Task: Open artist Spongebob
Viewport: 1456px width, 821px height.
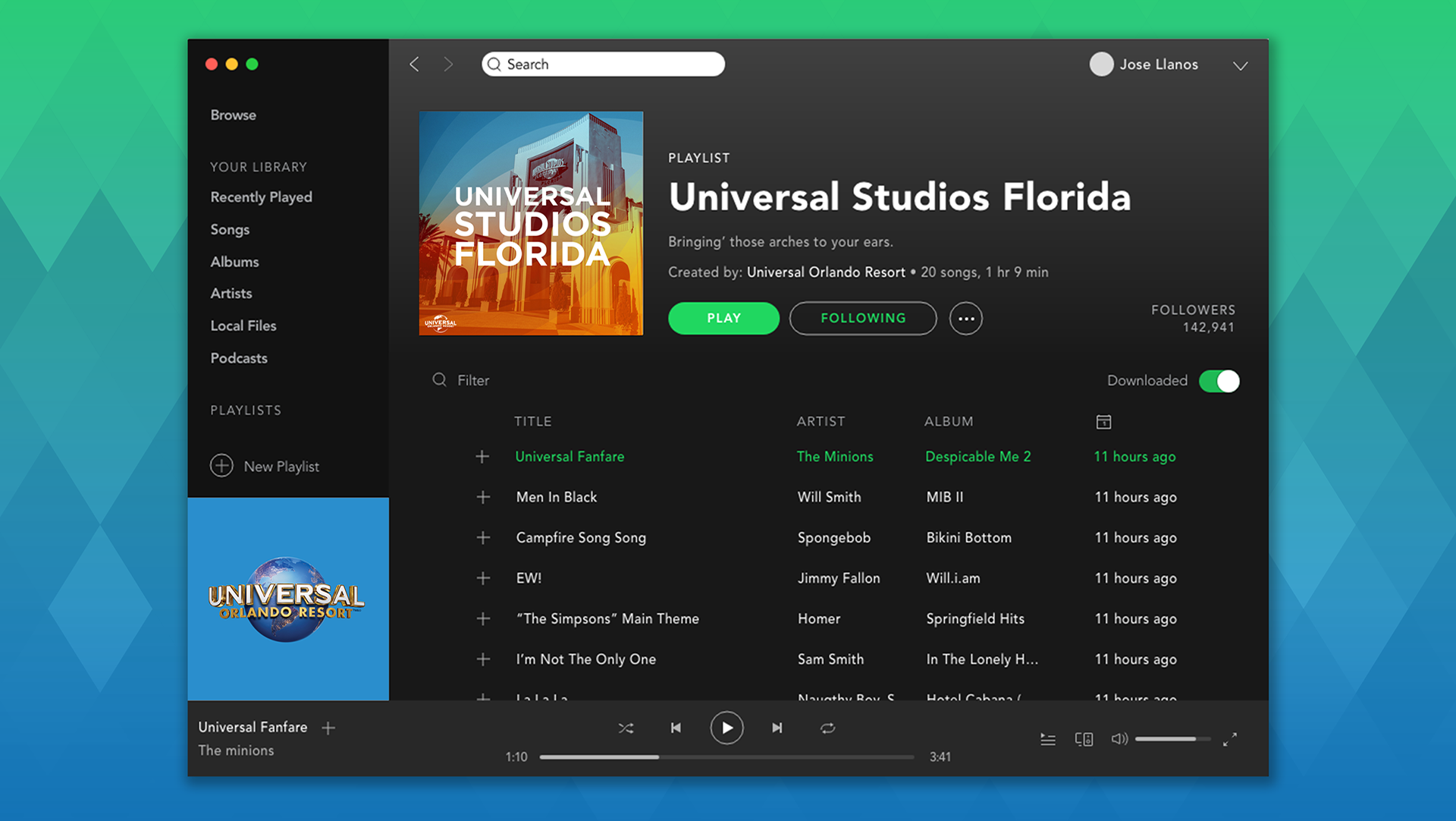Action: pos(833,538)
